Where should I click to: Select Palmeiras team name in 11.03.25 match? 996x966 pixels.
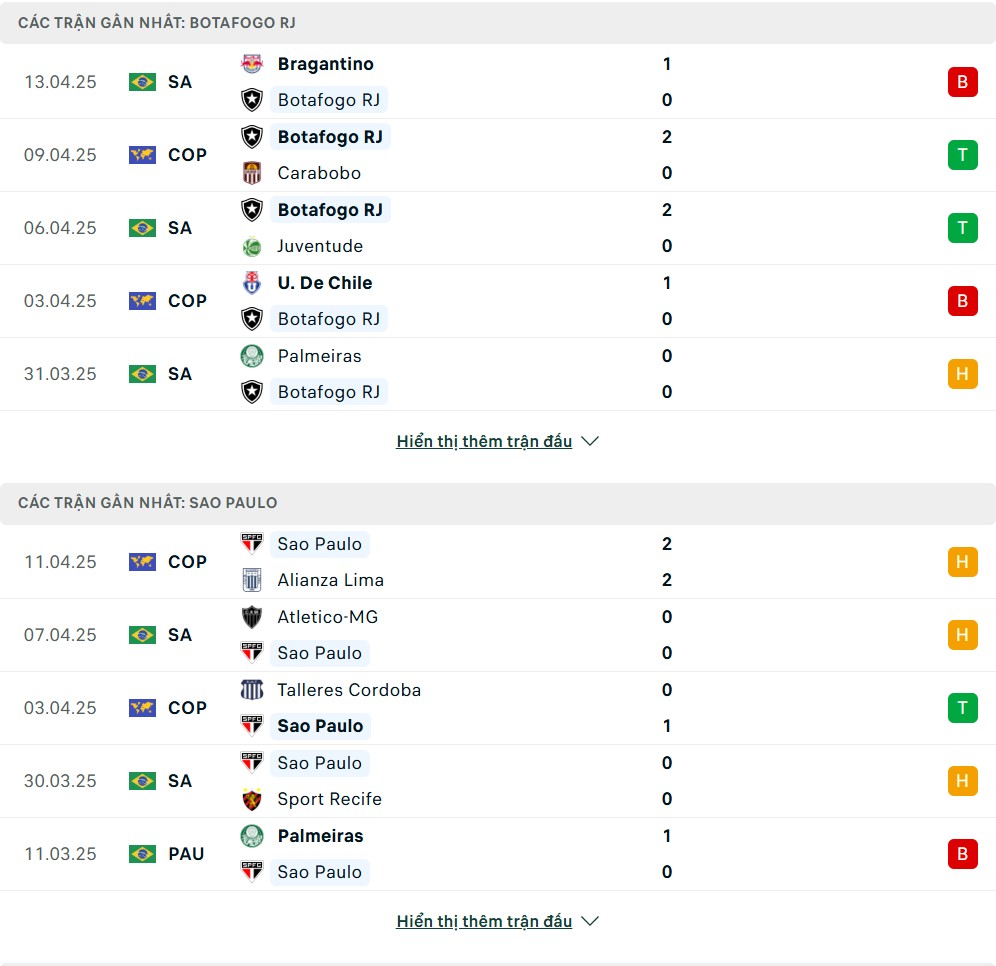pos(320,836)
